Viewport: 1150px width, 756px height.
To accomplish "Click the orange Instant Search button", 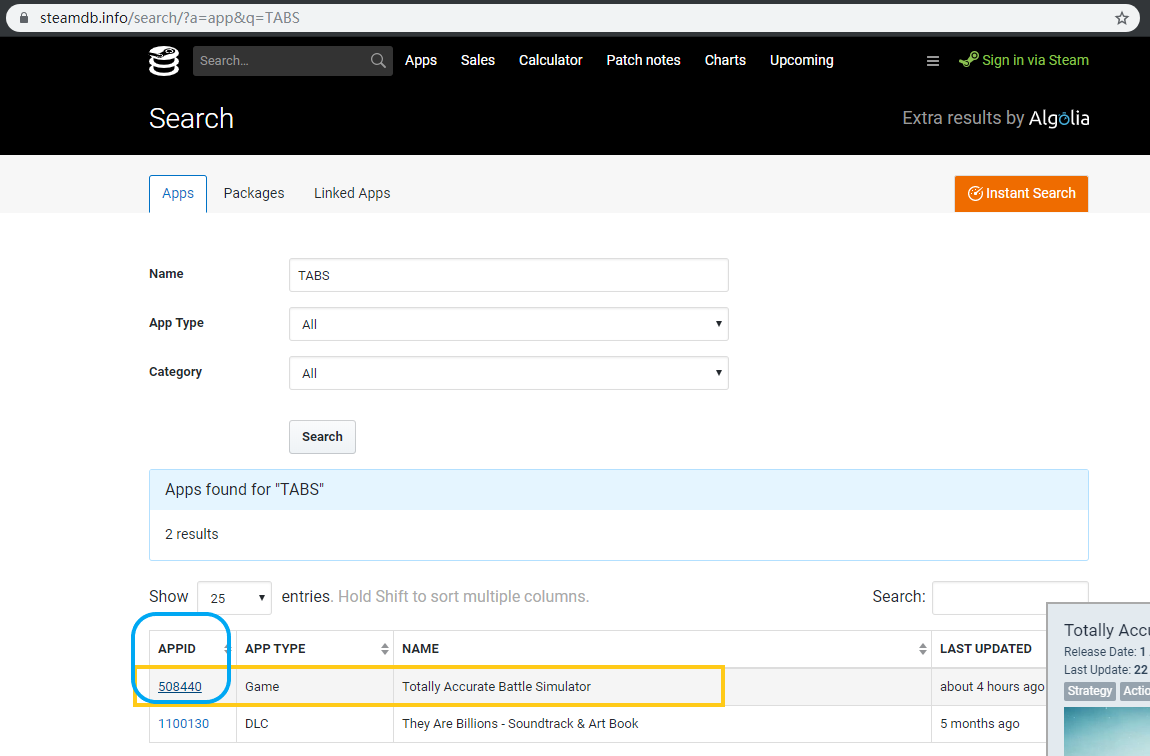I will click(x=1021, y=194).
